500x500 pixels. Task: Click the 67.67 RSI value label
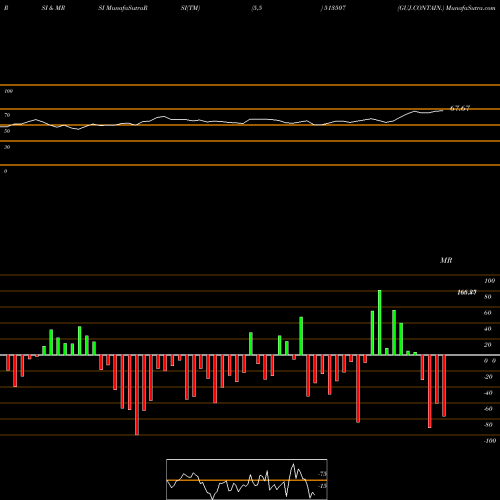pos(460,108)
